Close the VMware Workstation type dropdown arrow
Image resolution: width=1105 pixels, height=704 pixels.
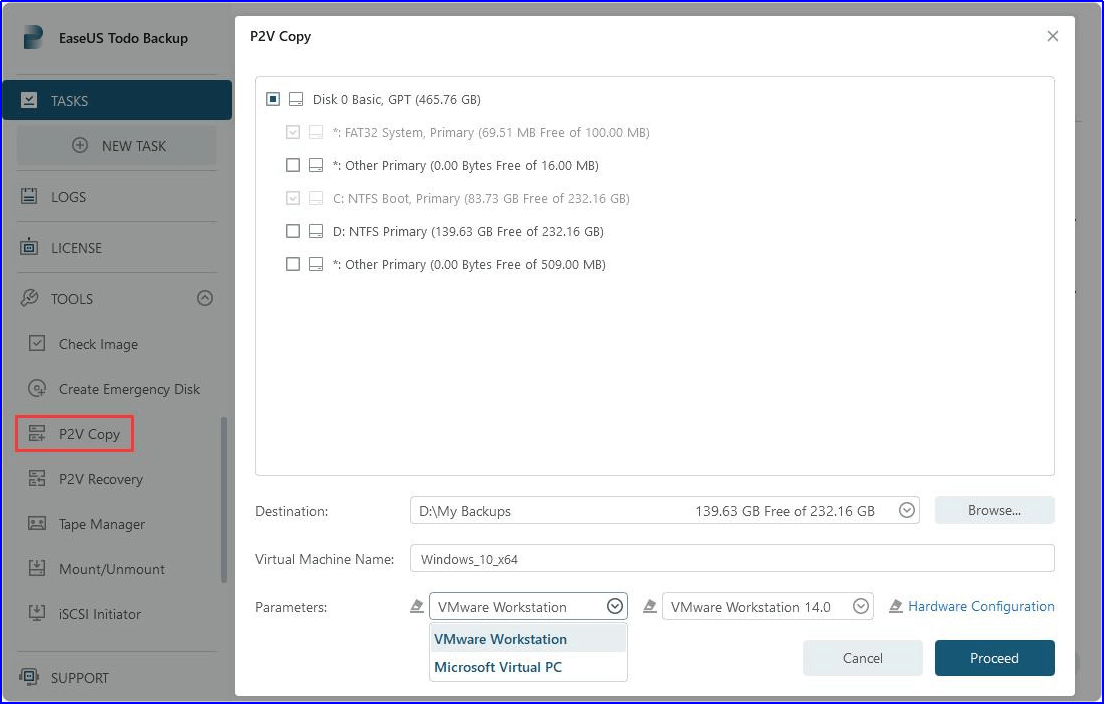[615, 606]
